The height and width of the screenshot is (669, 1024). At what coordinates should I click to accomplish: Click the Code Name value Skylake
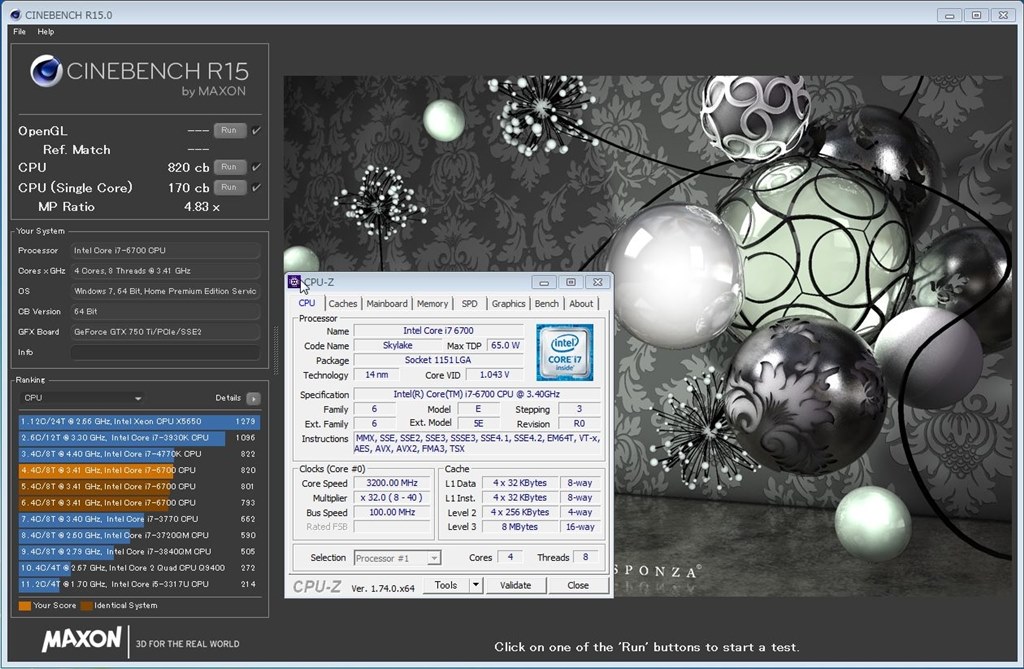[397, 346]
